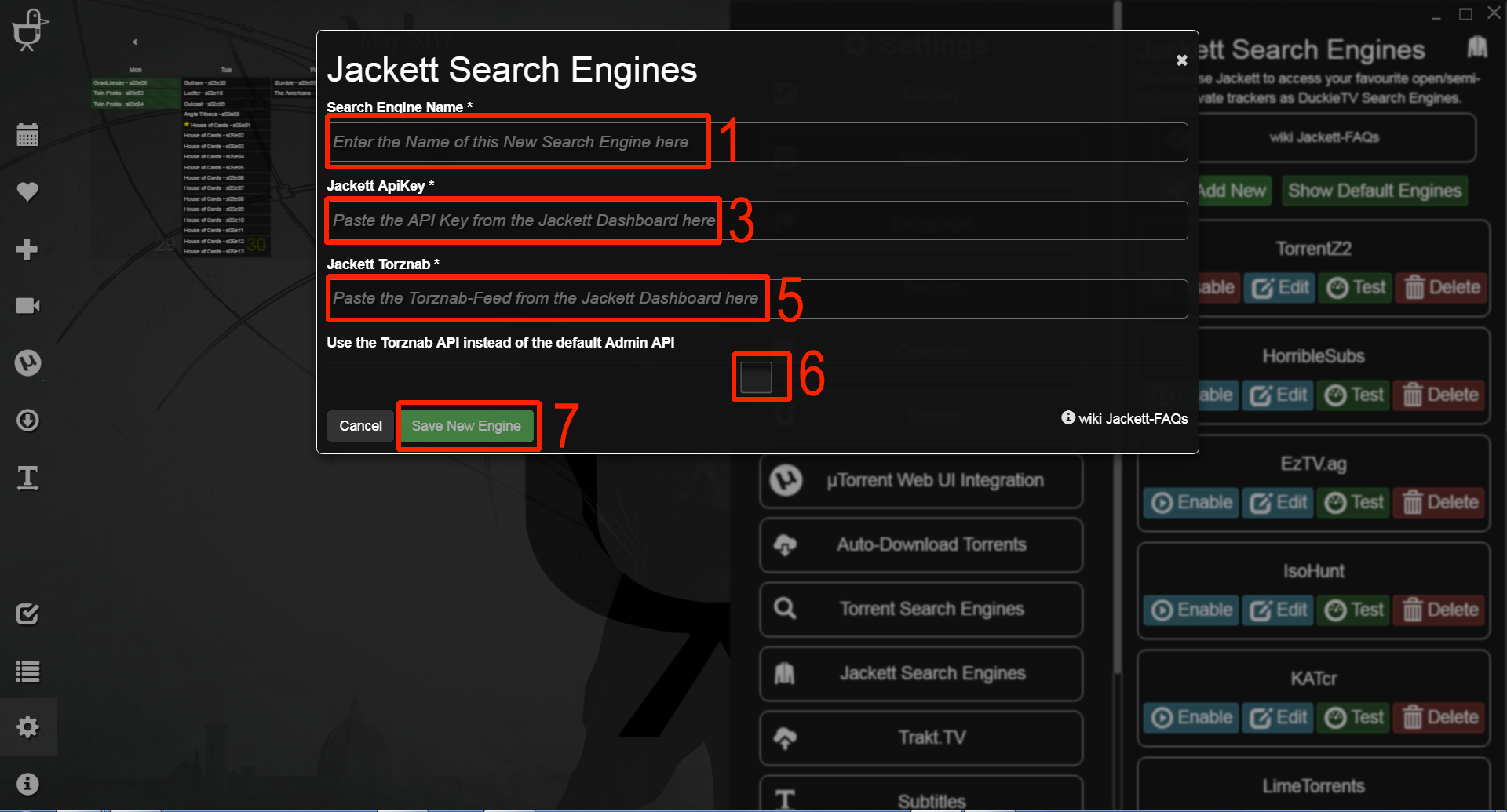Edit the EzTV.ag engine
The height and width of the screenshot is (812, 1507).
[x=1278, y=503]
